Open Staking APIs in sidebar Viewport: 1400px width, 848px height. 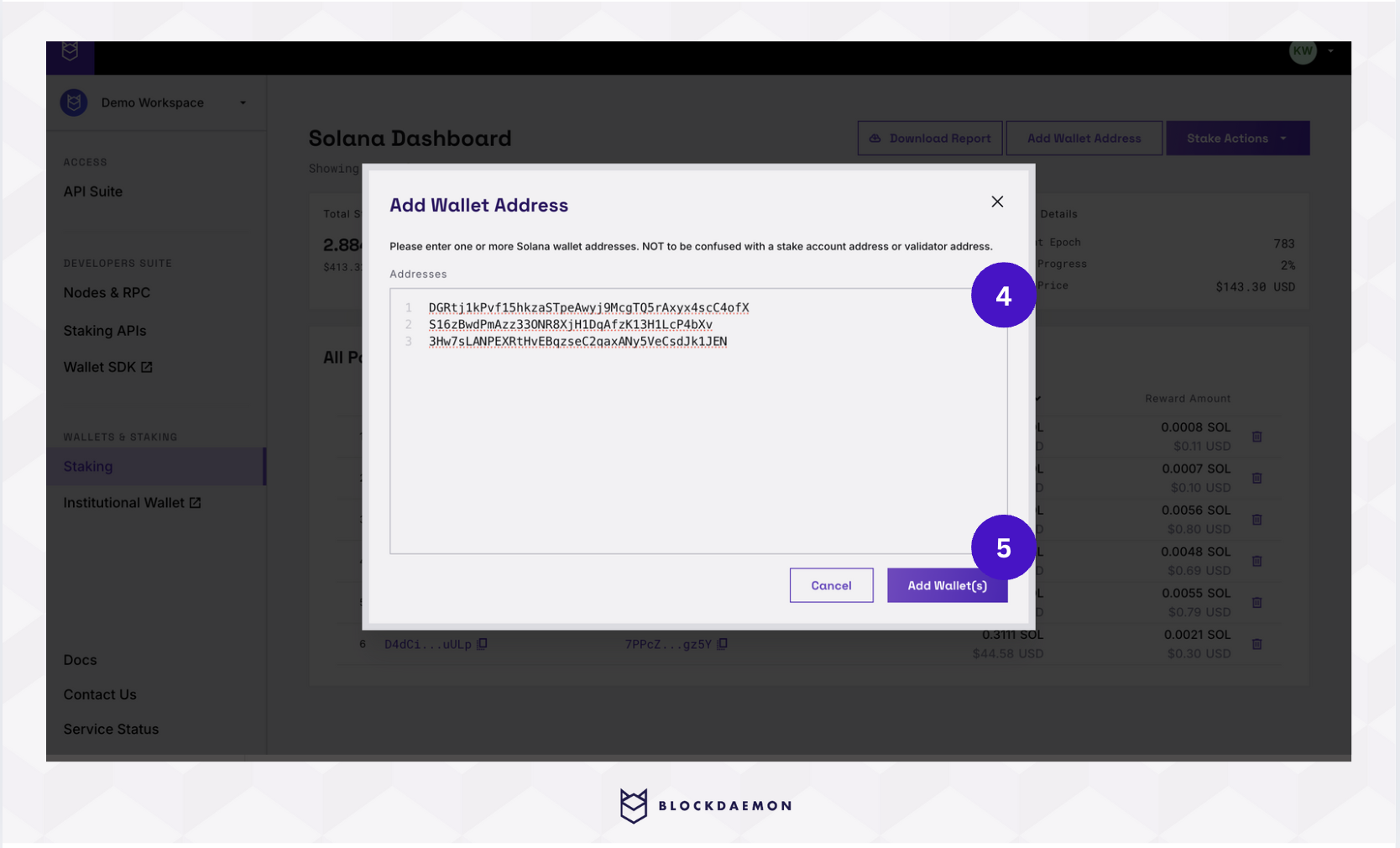click(105, 331)
